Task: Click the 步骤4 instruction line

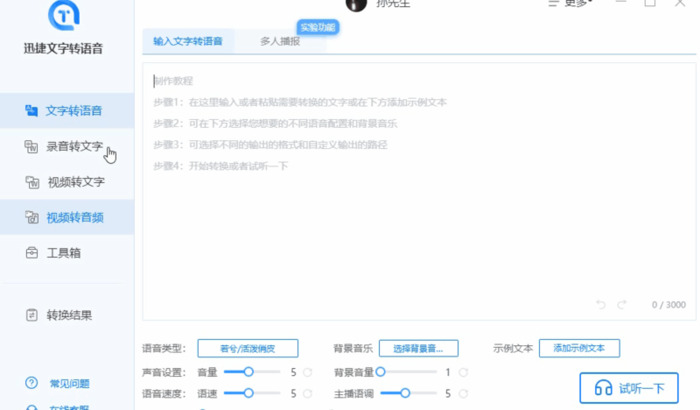Action: tap(221, 166)
